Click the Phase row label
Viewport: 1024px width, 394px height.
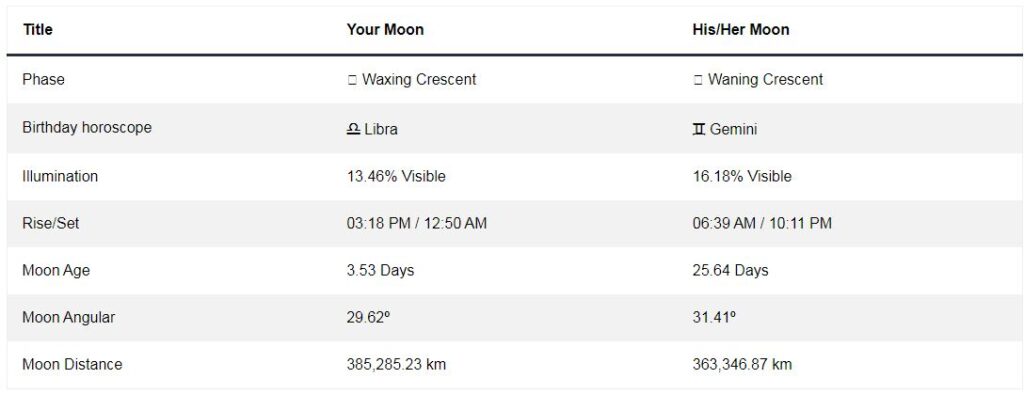pos(43,80)
